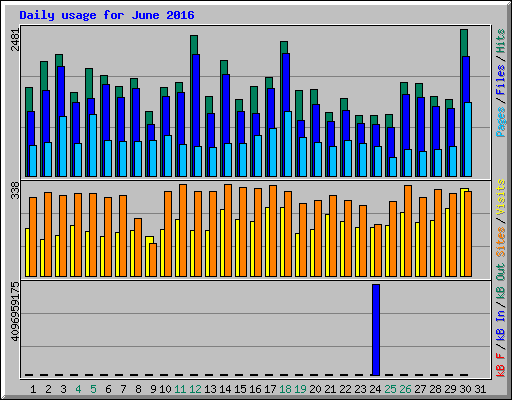Click green weekend day label "12"
Screen dimensions: 512x400
(x=195, y=389)
